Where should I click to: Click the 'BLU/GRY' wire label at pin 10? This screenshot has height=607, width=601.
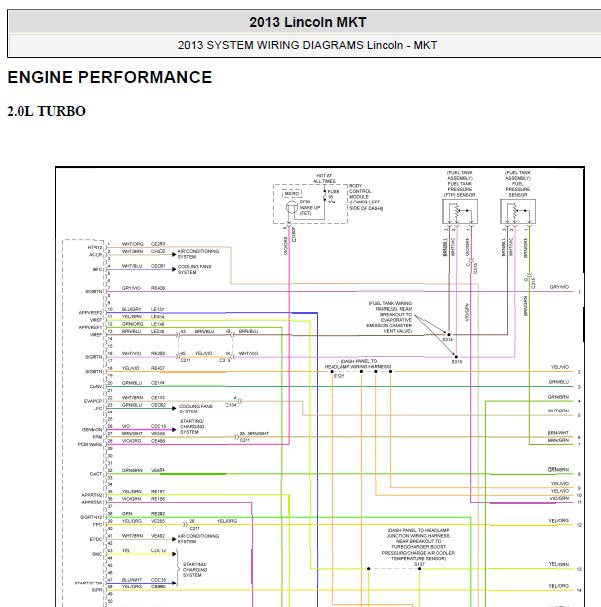click(131, 309)
